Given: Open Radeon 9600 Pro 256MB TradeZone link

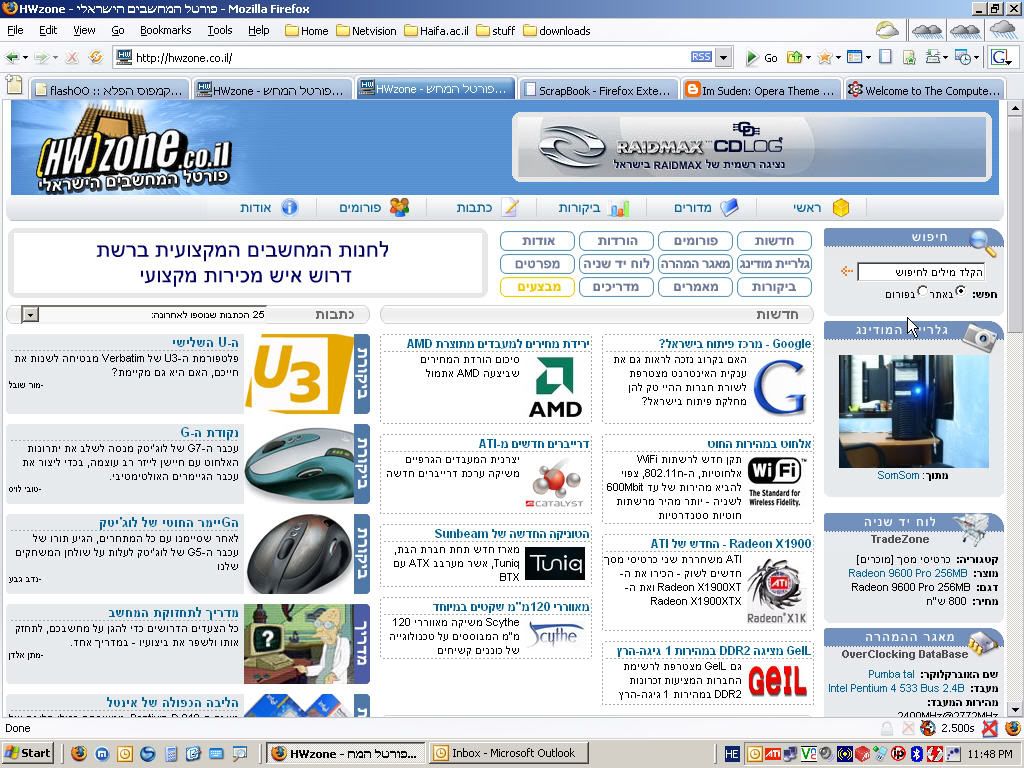Looking at the screenshot, I should point(908,573).
